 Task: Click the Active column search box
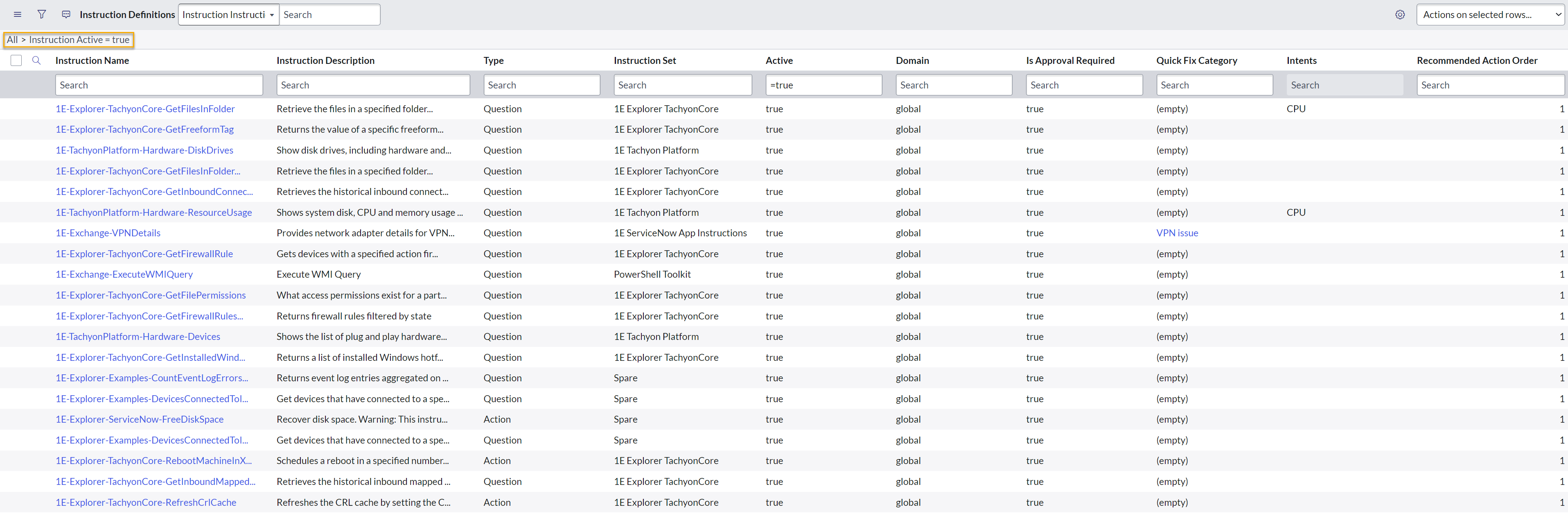pos(823,85)
